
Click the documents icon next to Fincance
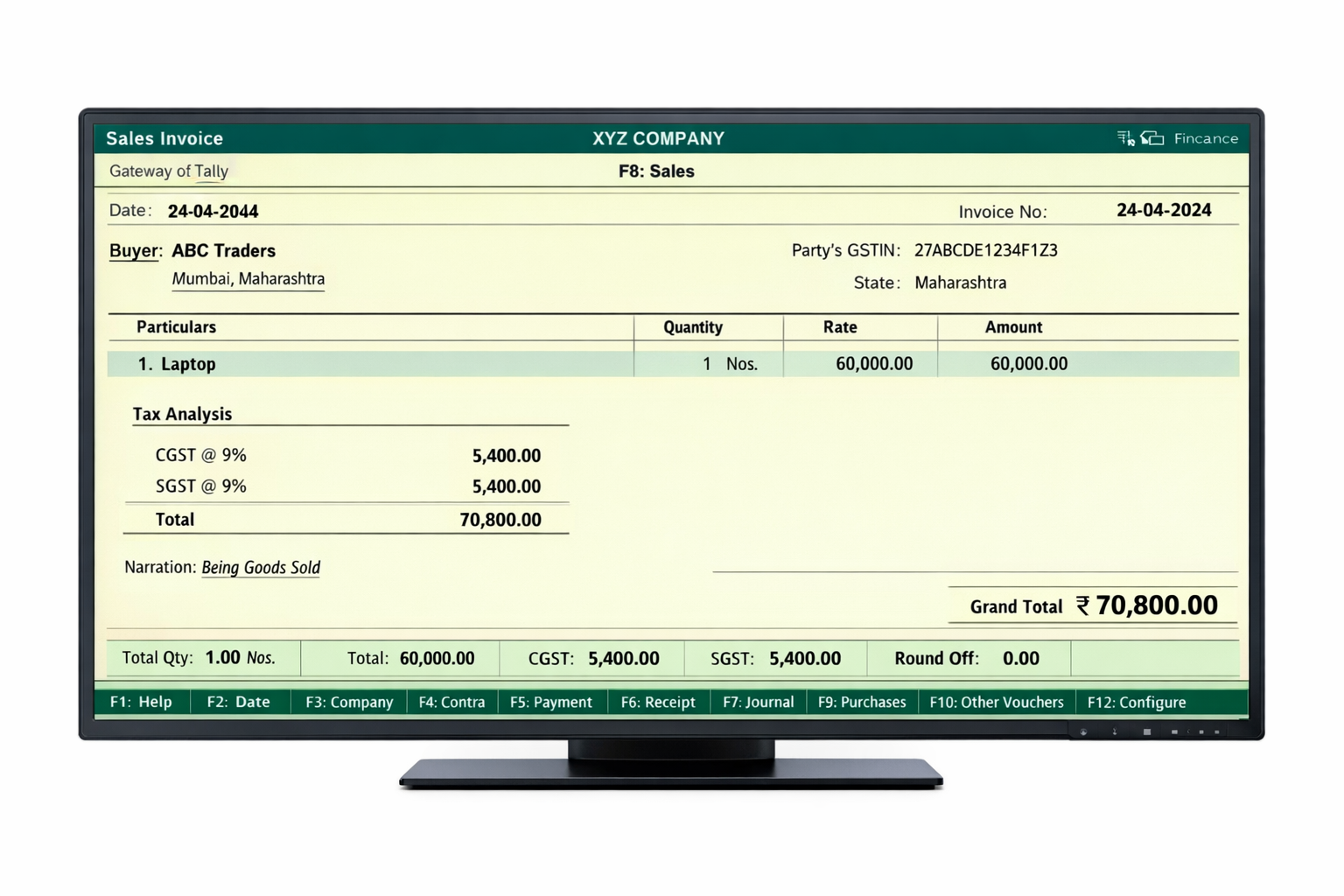click(1153, 137)
